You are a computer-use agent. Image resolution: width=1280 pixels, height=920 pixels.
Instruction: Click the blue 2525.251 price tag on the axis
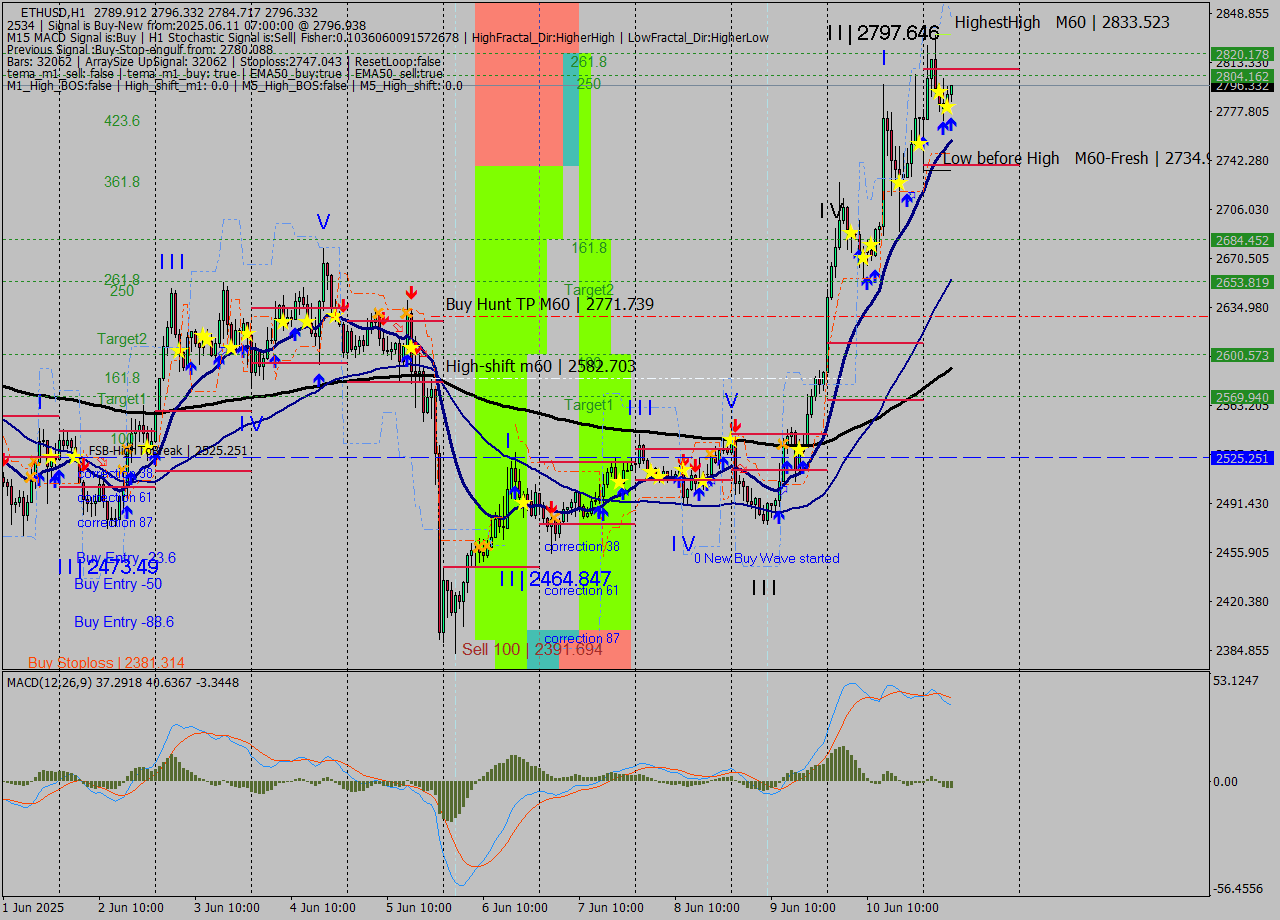(1240, 460)
